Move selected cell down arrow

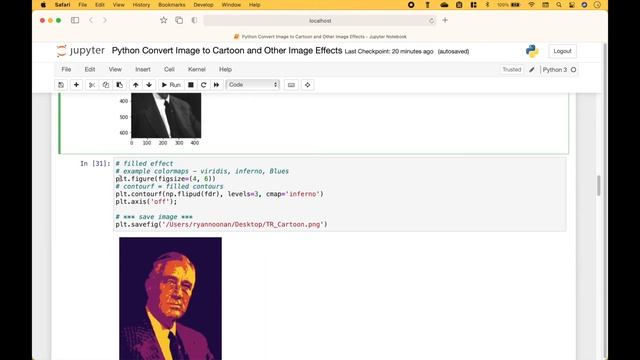(x=149, y=85)
